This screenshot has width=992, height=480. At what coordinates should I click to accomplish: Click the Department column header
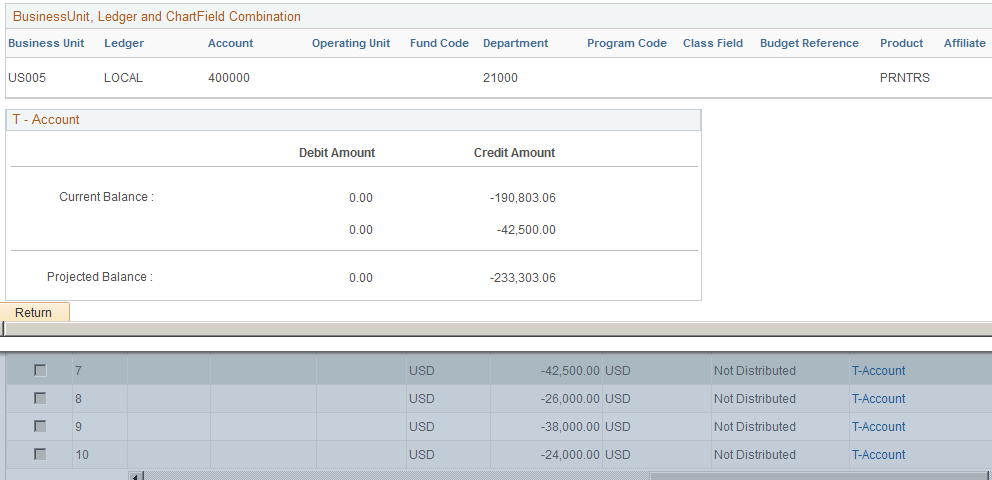pyautogui.click(x=516, y=44)
